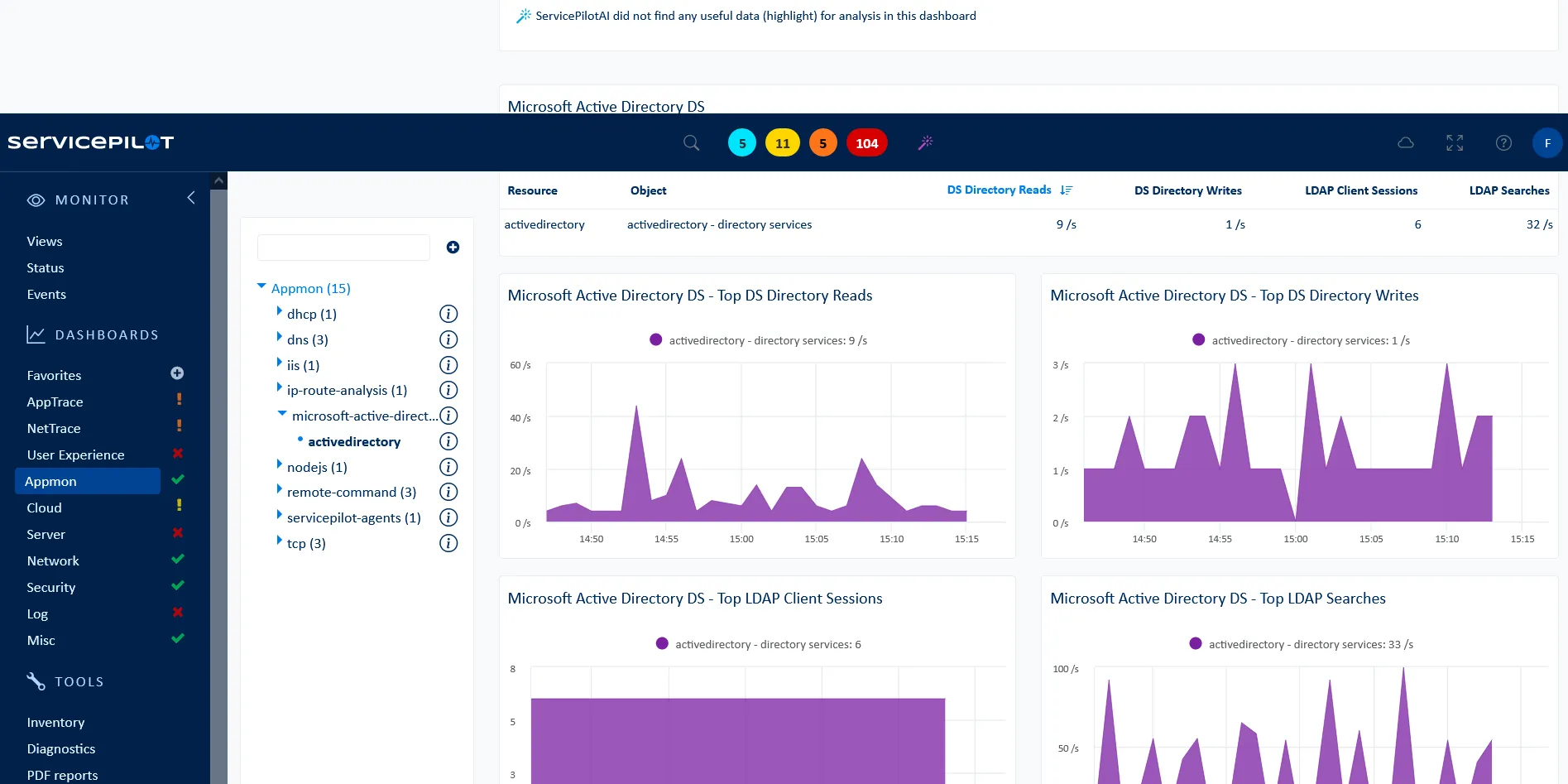Open the cloud status icon in top bar
Image resolution: width=1568 pixels, height=784 pixels.
(1406, 142)
